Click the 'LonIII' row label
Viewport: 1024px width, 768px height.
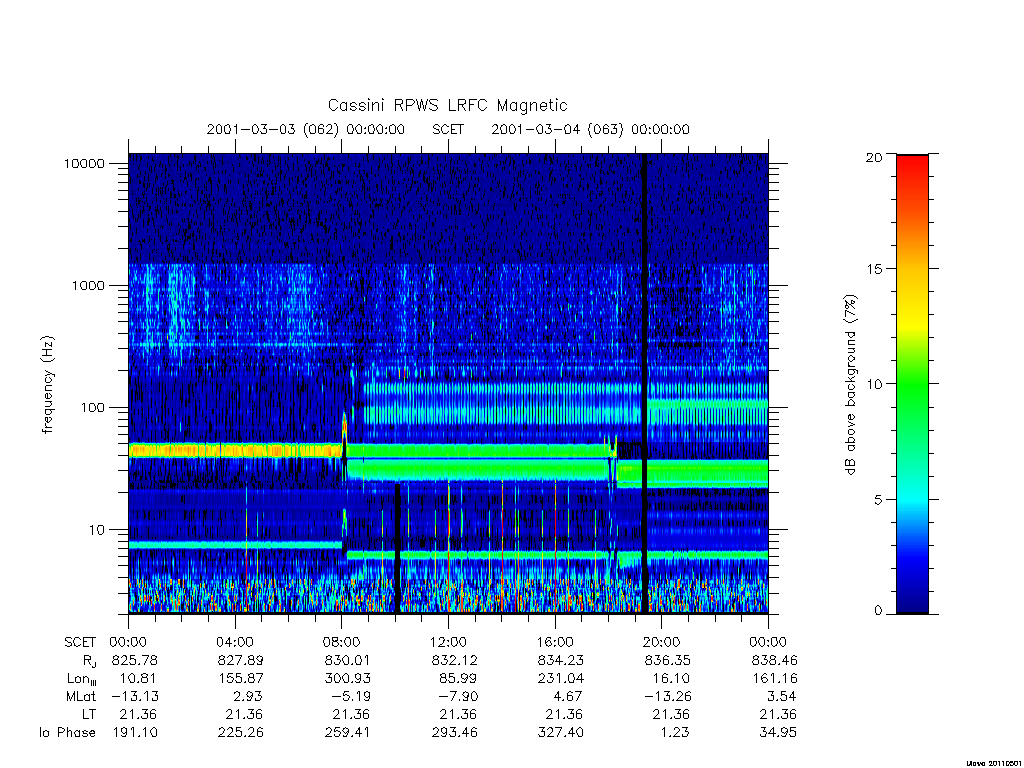[82, 679]
